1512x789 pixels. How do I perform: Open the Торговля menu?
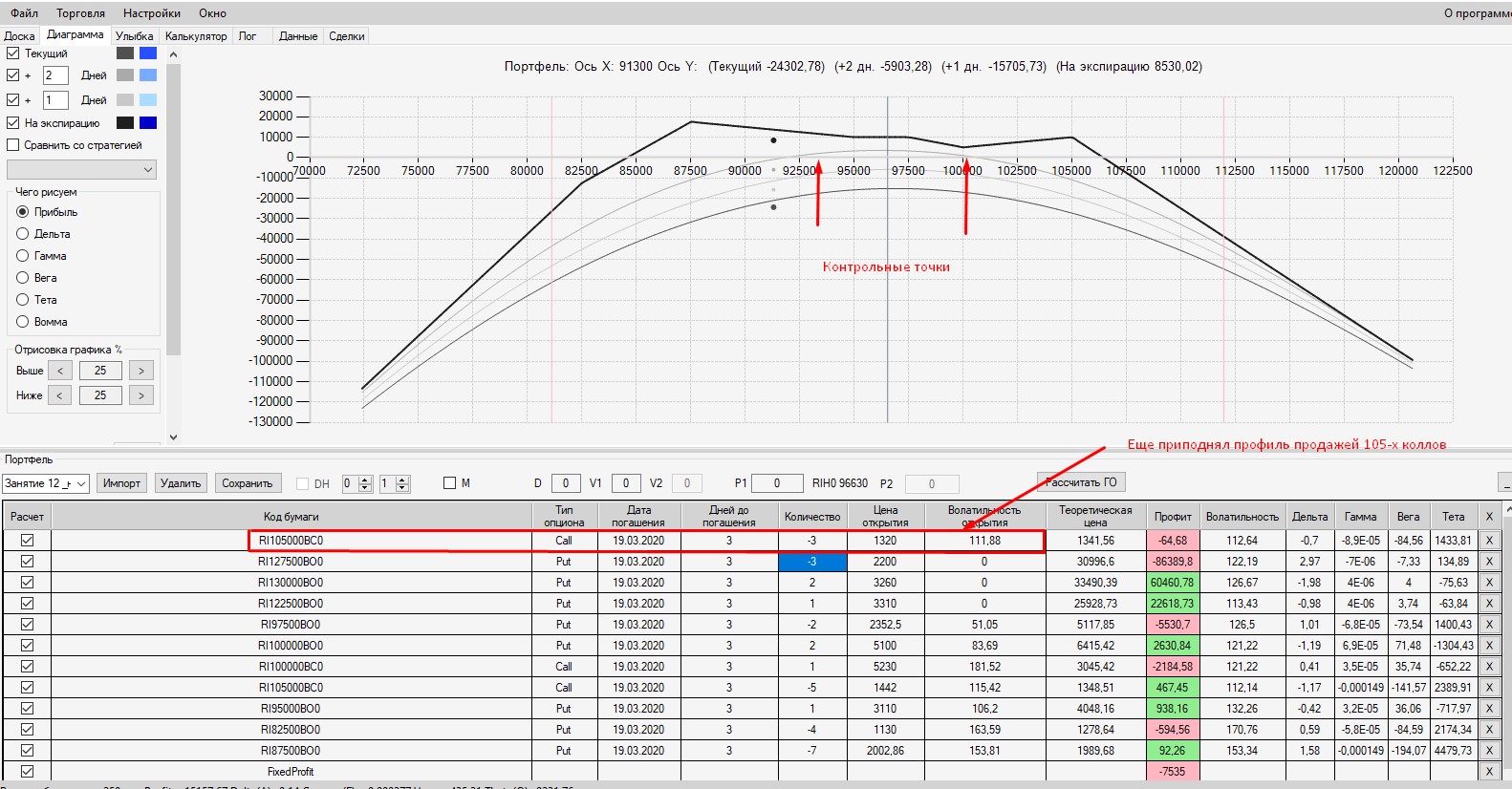81,13
